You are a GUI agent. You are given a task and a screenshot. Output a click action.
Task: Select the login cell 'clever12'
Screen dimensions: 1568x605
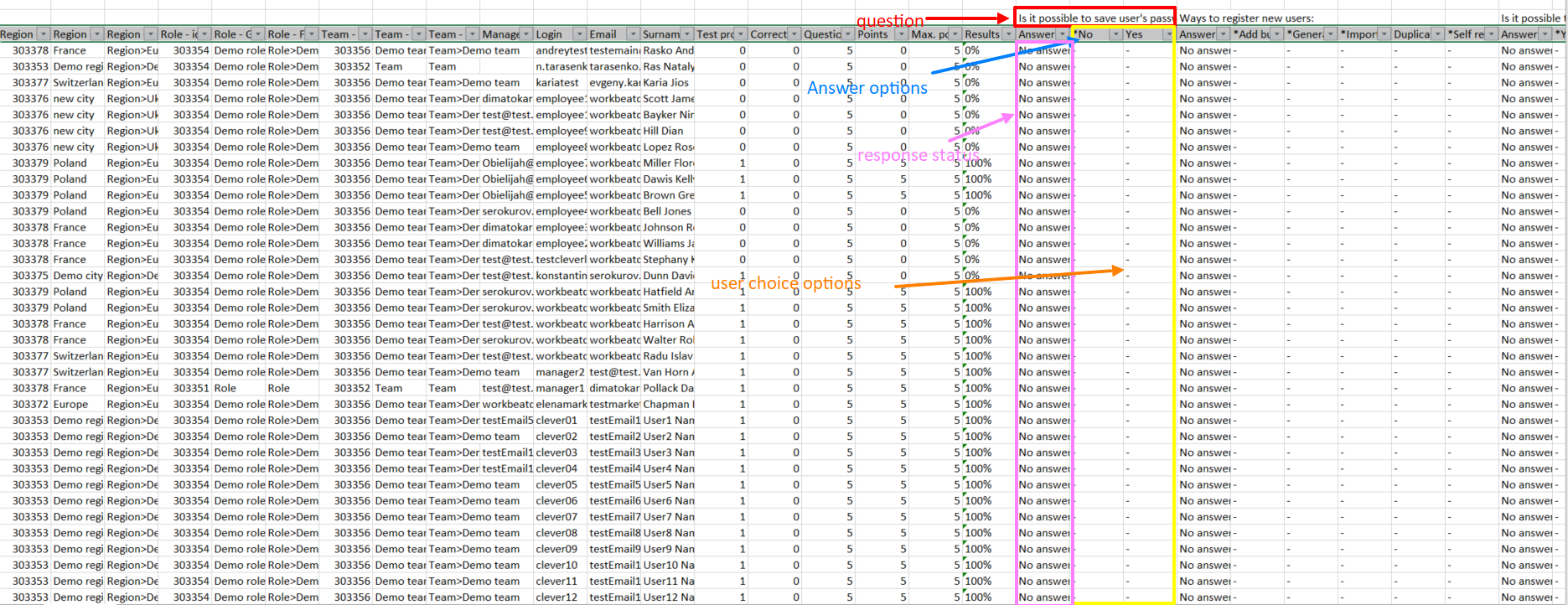click(x=561, y=597)
